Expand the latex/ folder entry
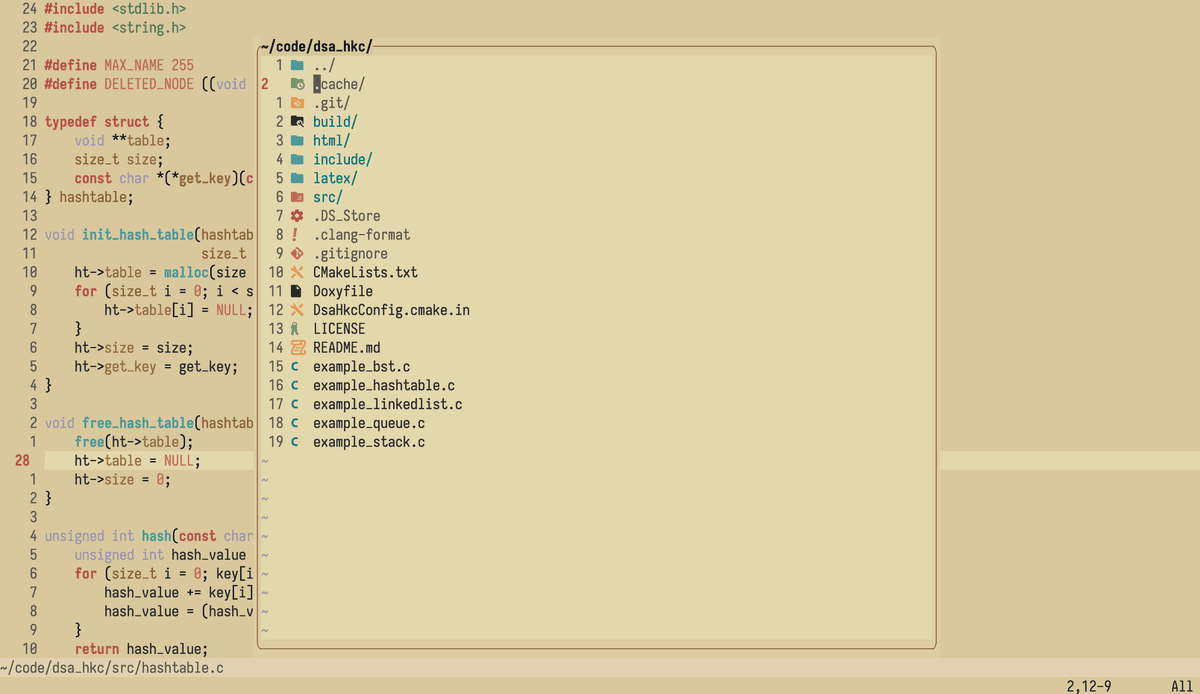The width and height of the screenshot is (1200, 694). pos(334,178)
